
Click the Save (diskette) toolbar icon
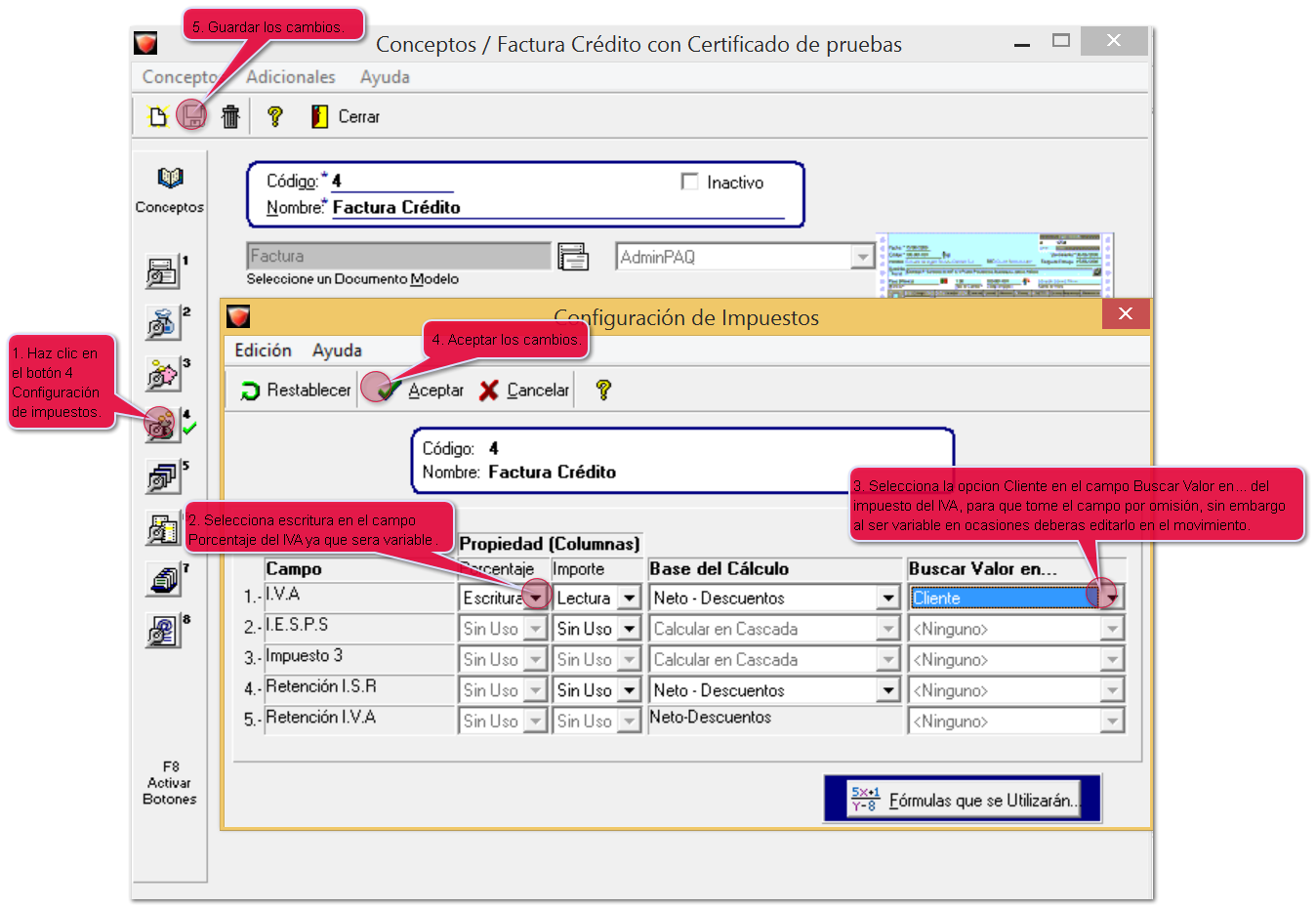(x=192, y=116)
